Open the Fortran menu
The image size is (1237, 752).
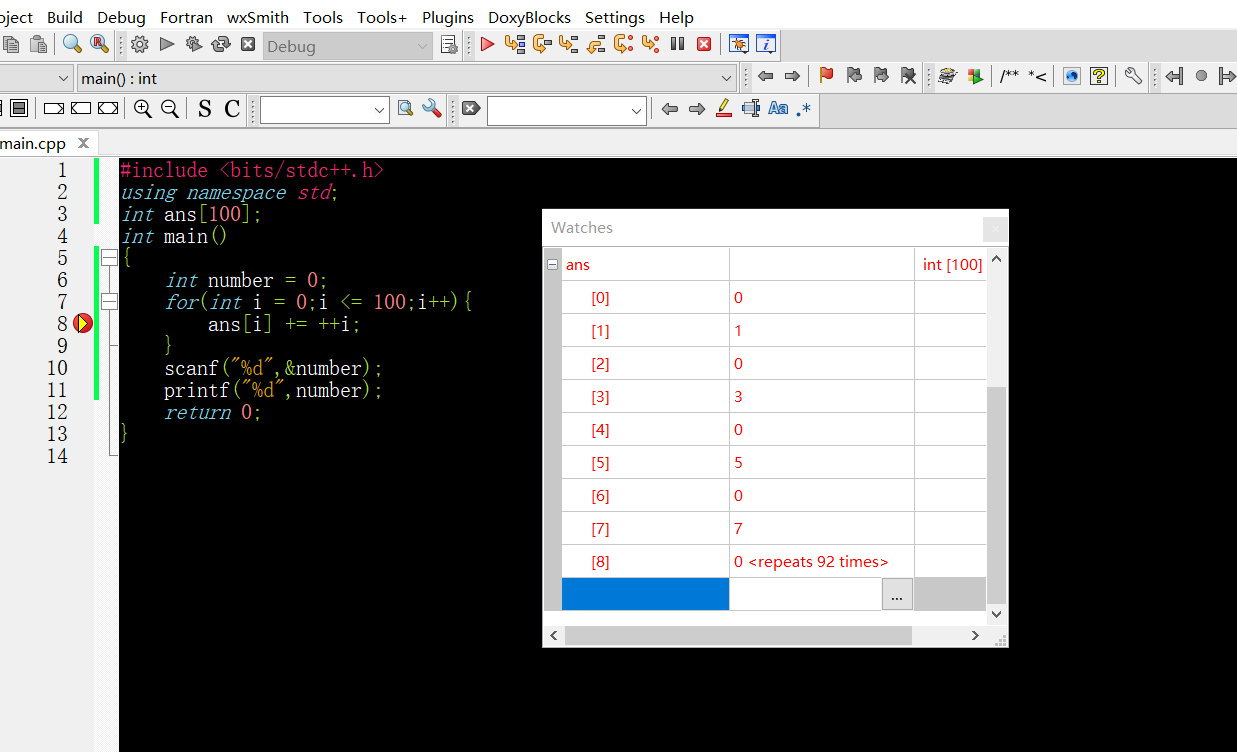point(186,17)
